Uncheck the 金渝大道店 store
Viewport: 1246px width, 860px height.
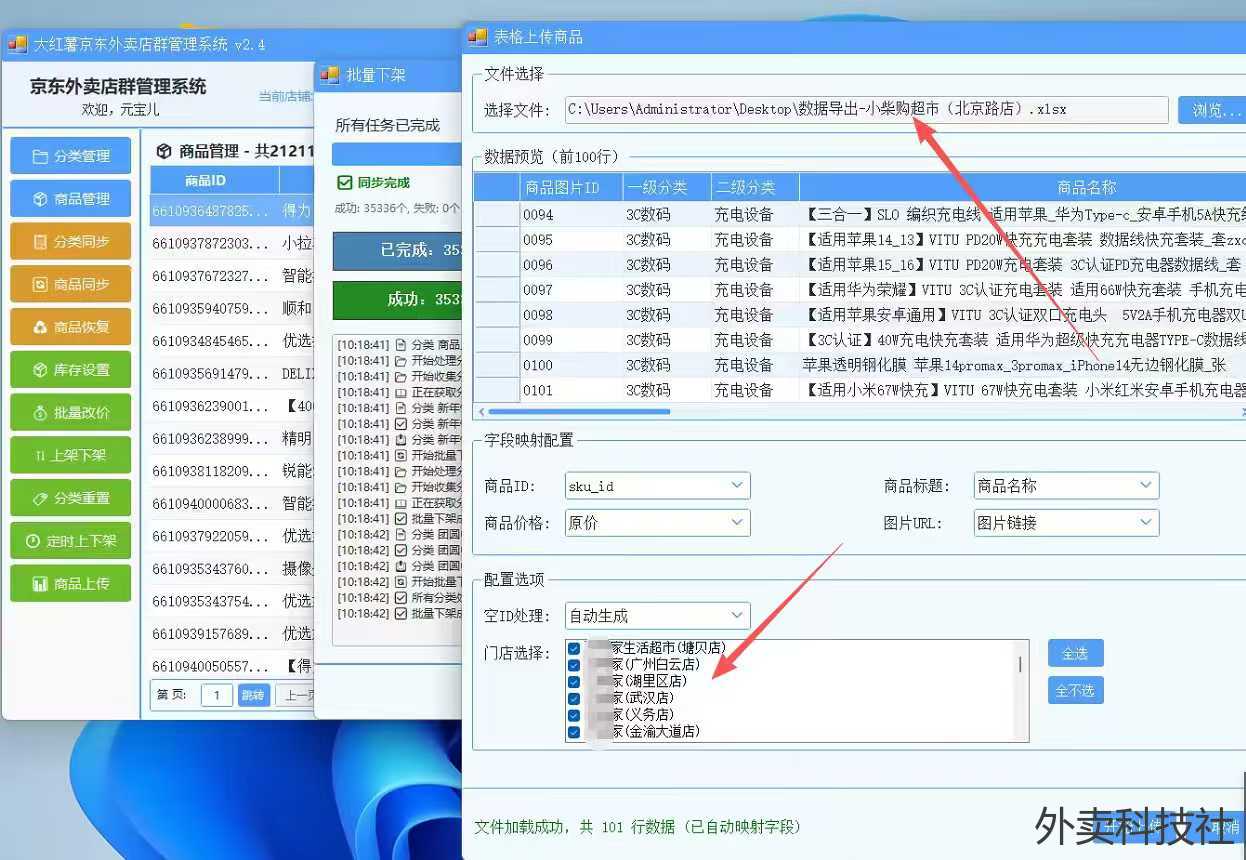tap(574, 732)
